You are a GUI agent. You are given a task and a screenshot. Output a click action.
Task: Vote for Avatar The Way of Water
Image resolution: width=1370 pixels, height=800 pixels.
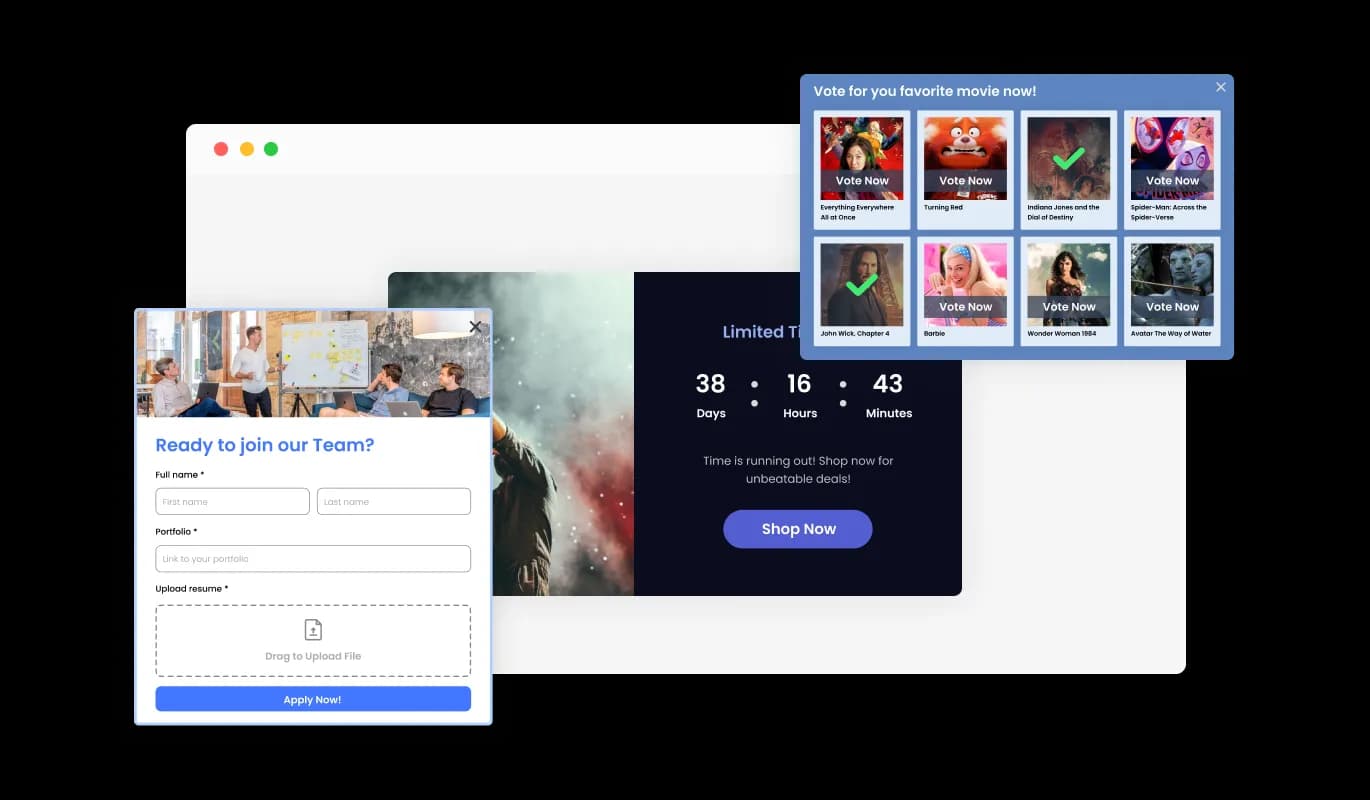(1172, 307)
